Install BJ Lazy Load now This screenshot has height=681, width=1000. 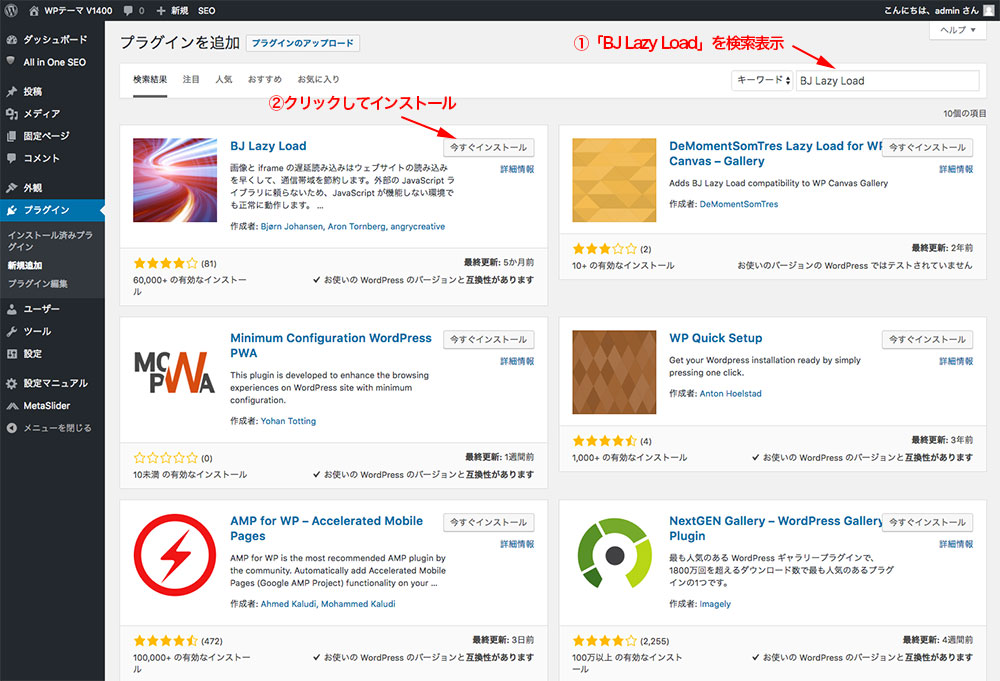(x=489, y=147)
